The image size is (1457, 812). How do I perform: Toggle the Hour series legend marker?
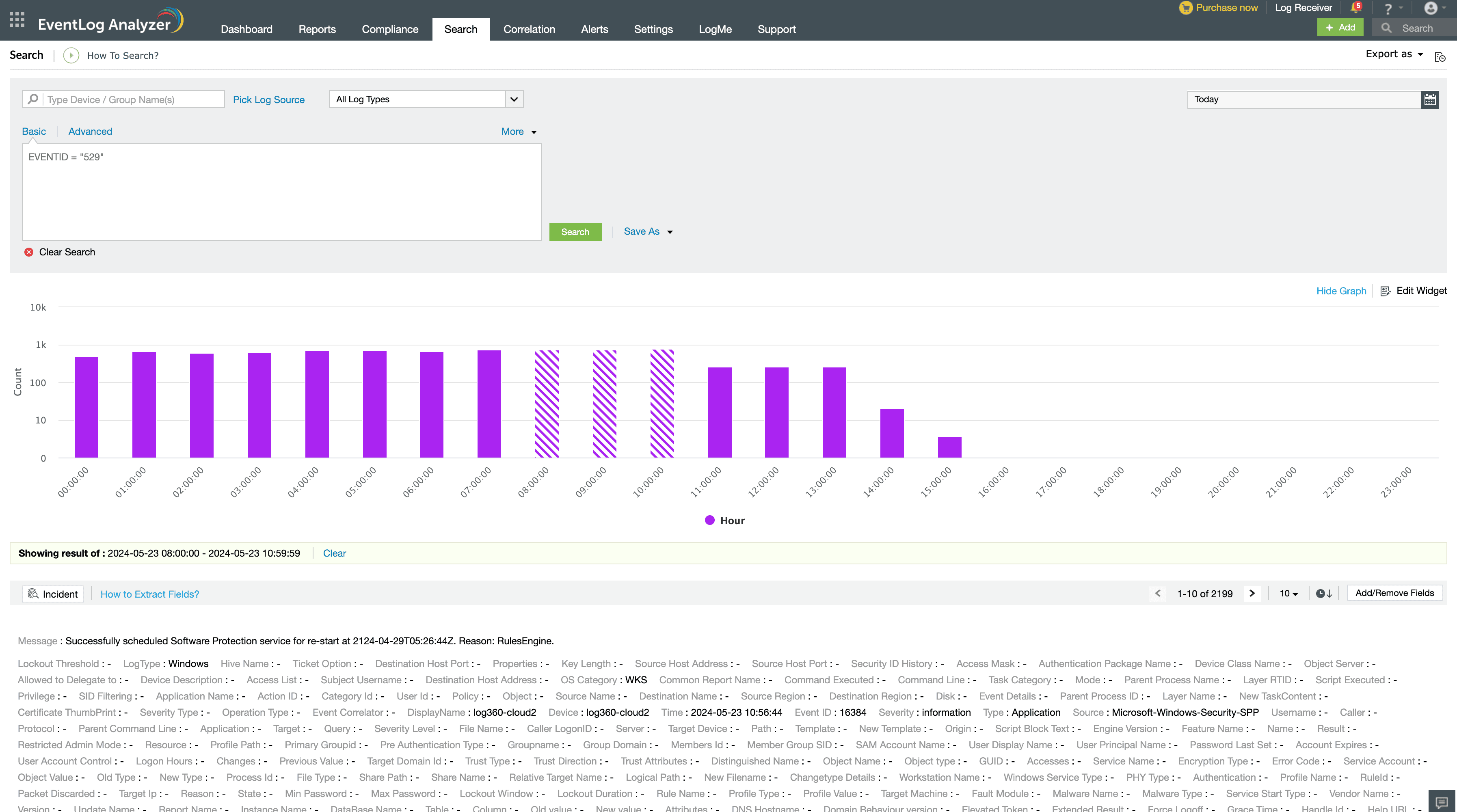[x=710, y=520]
